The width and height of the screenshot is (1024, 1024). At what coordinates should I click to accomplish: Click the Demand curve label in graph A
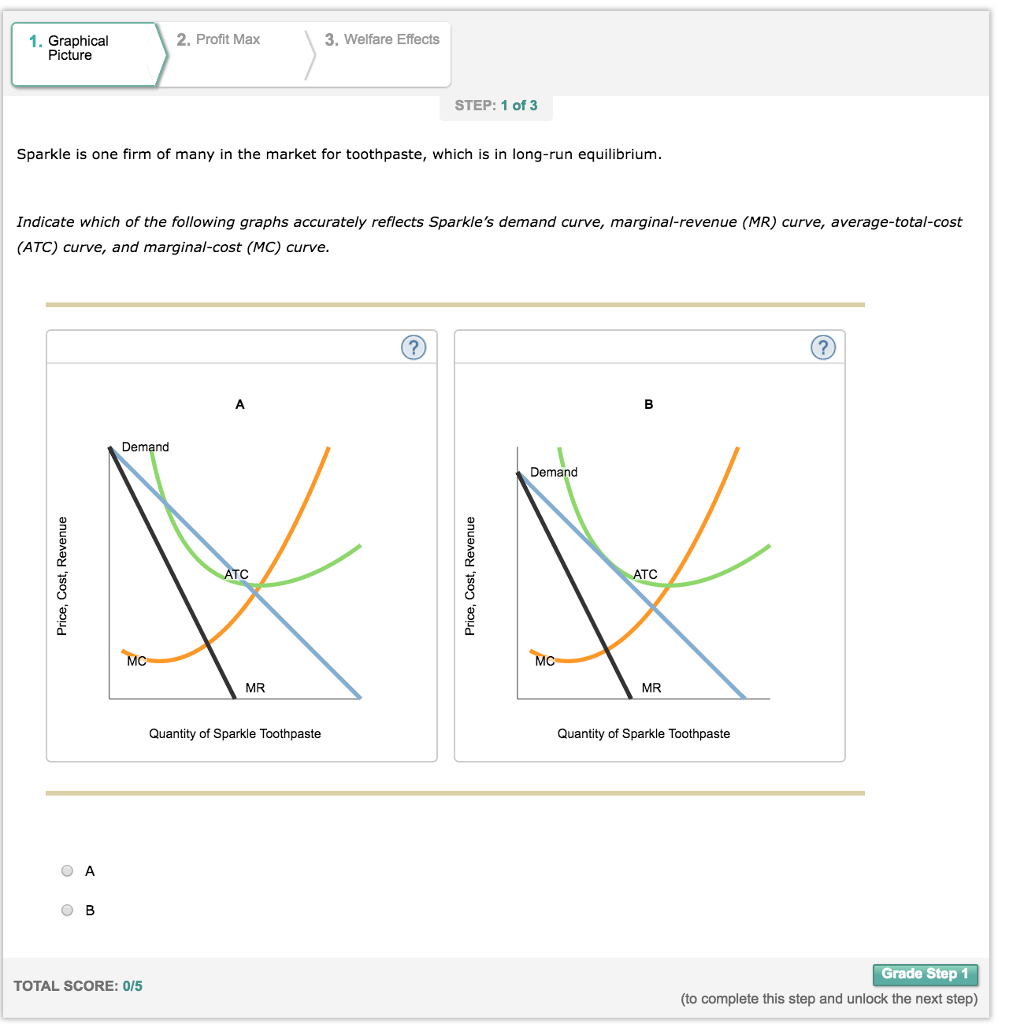(144, 447)
